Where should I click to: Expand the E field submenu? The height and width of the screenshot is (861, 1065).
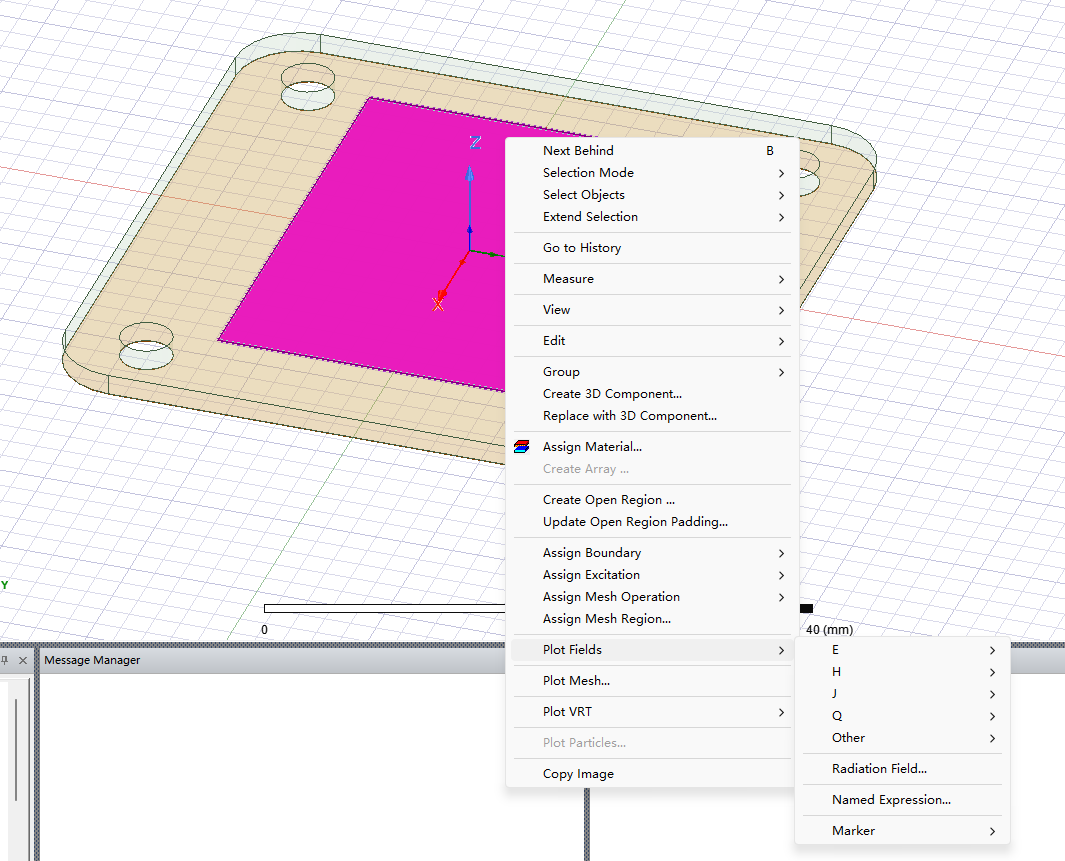[836, 650]
